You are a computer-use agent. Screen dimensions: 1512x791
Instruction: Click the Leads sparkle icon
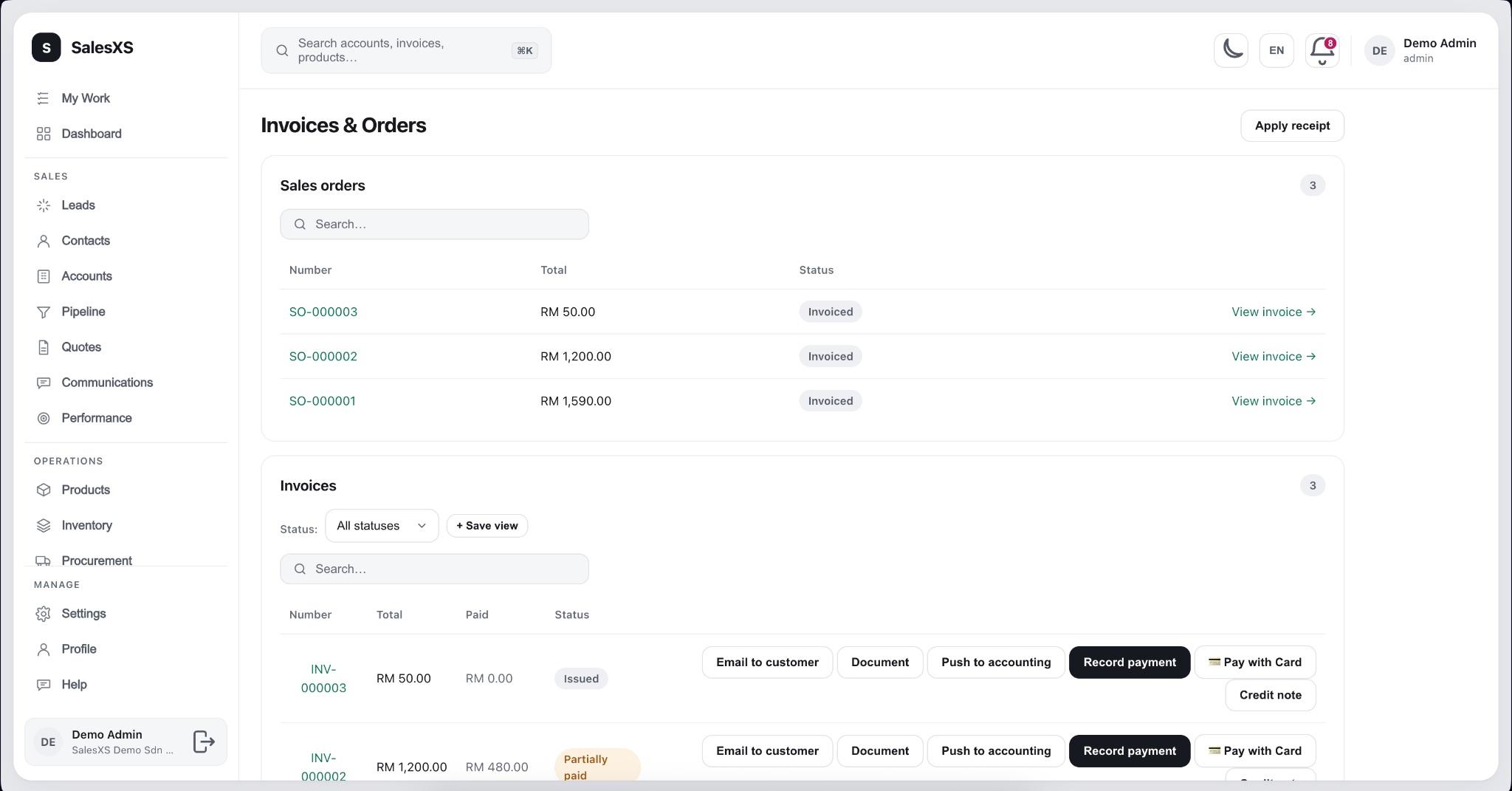coord(44,205)
